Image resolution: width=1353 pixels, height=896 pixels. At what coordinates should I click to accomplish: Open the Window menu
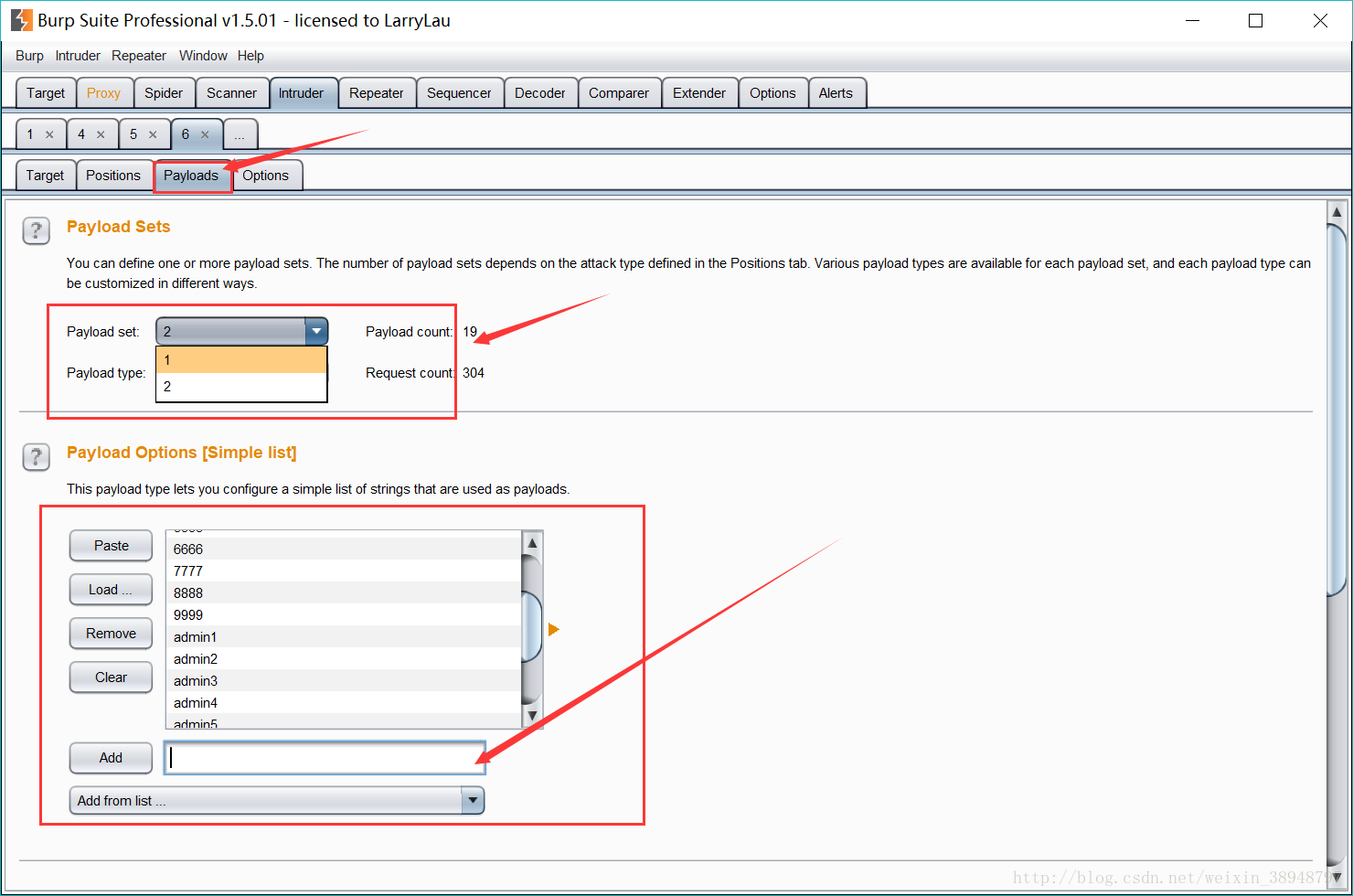[203, 56]
